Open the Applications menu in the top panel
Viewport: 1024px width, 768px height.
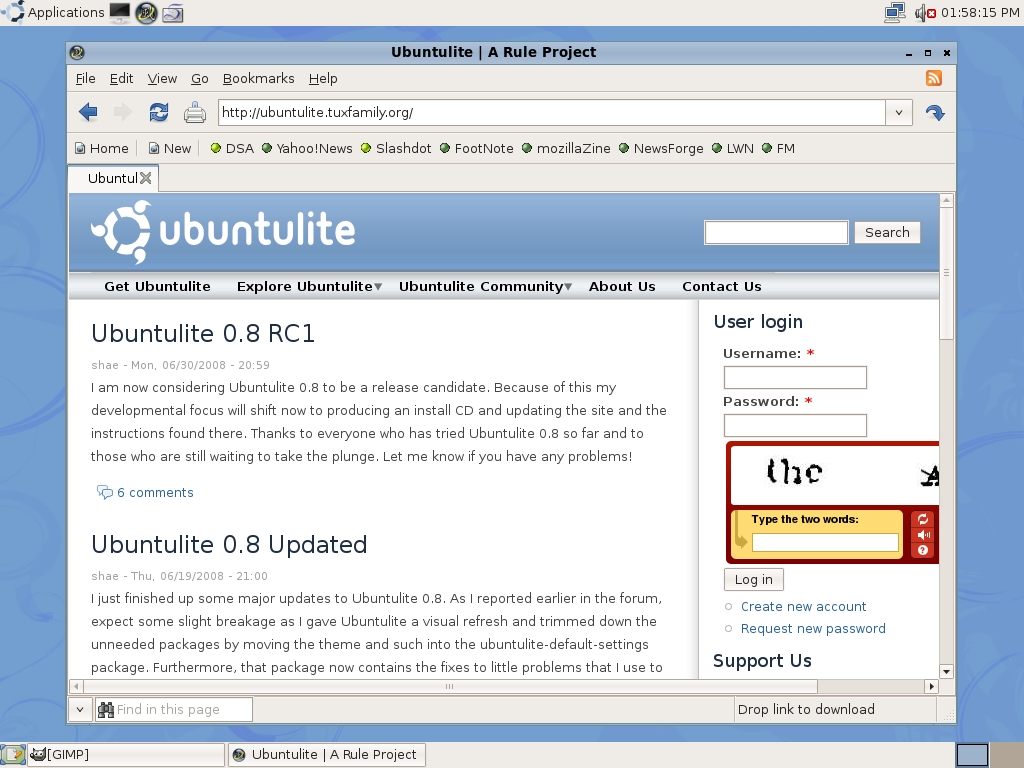click(x=54, y=12)
